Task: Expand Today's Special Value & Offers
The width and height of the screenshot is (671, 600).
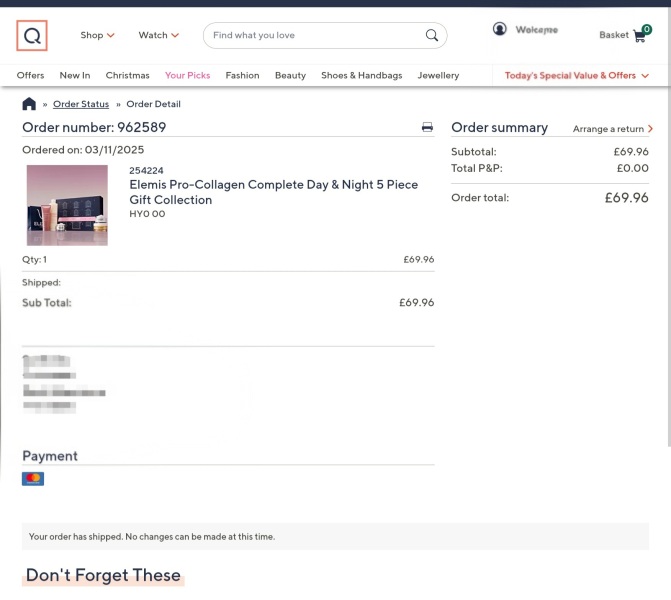Action: (577, 75)
